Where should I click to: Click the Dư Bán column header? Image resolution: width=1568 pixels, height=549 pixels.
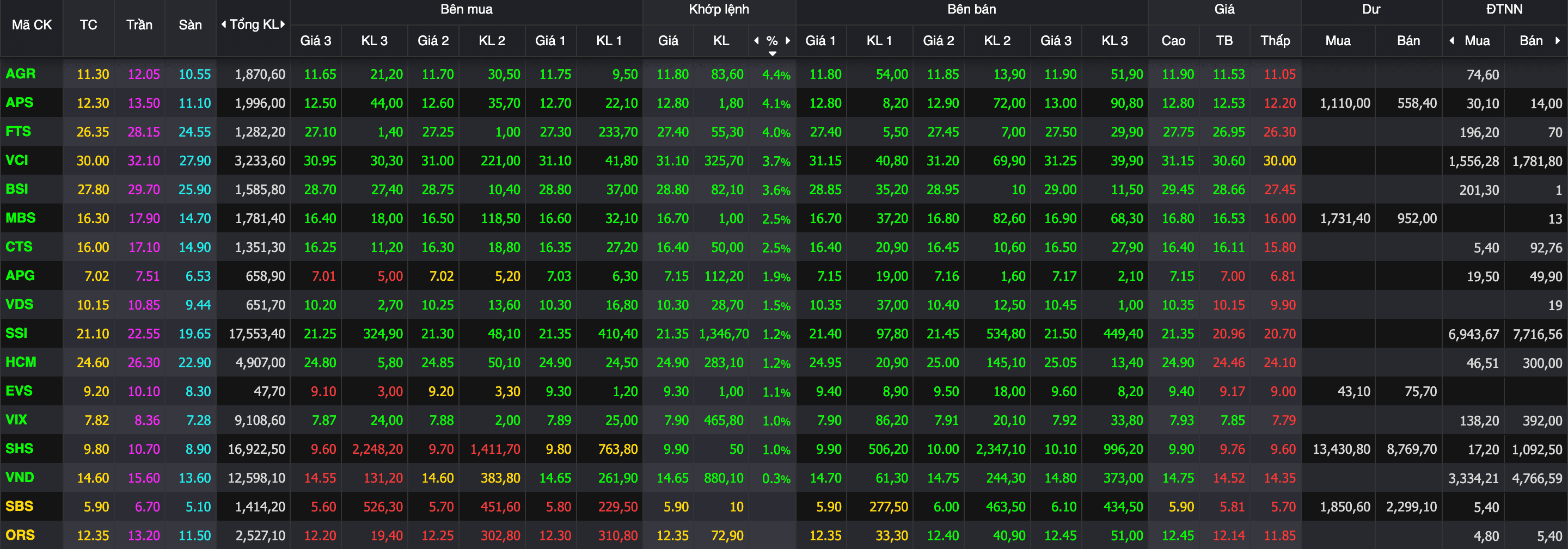(1408, 41)
